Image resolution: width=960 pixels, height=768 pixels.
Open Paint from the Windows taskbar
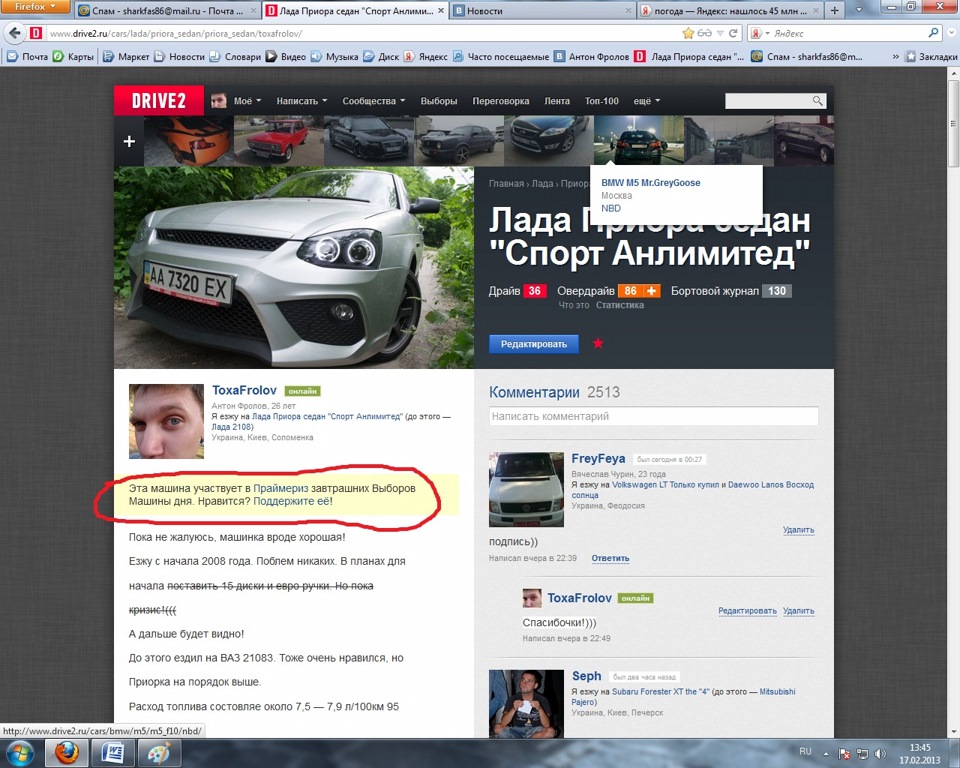pyautogui.click(x=158, y=752)
